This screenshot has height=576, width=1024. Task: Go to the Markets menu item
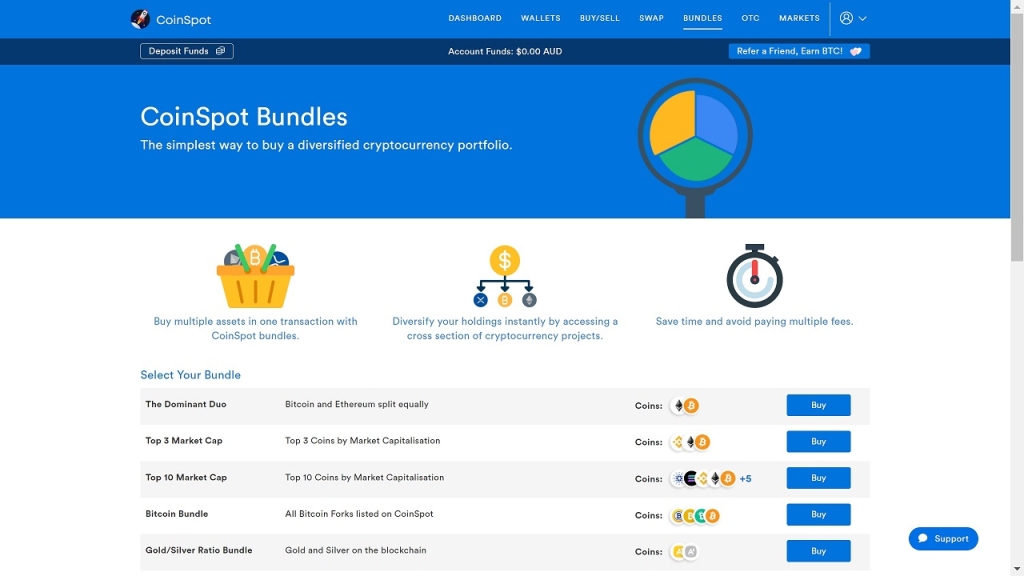click(799, 18)
